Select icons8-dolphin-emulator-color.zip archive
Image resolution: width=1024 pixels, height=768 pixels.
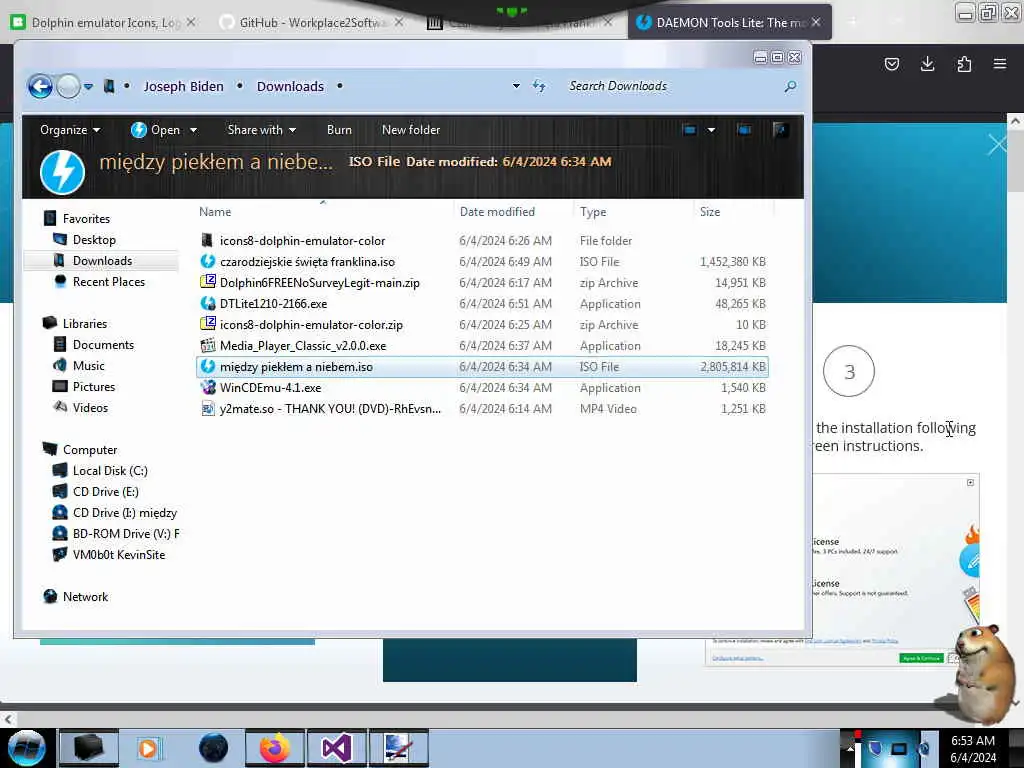(x=482, y=325)
